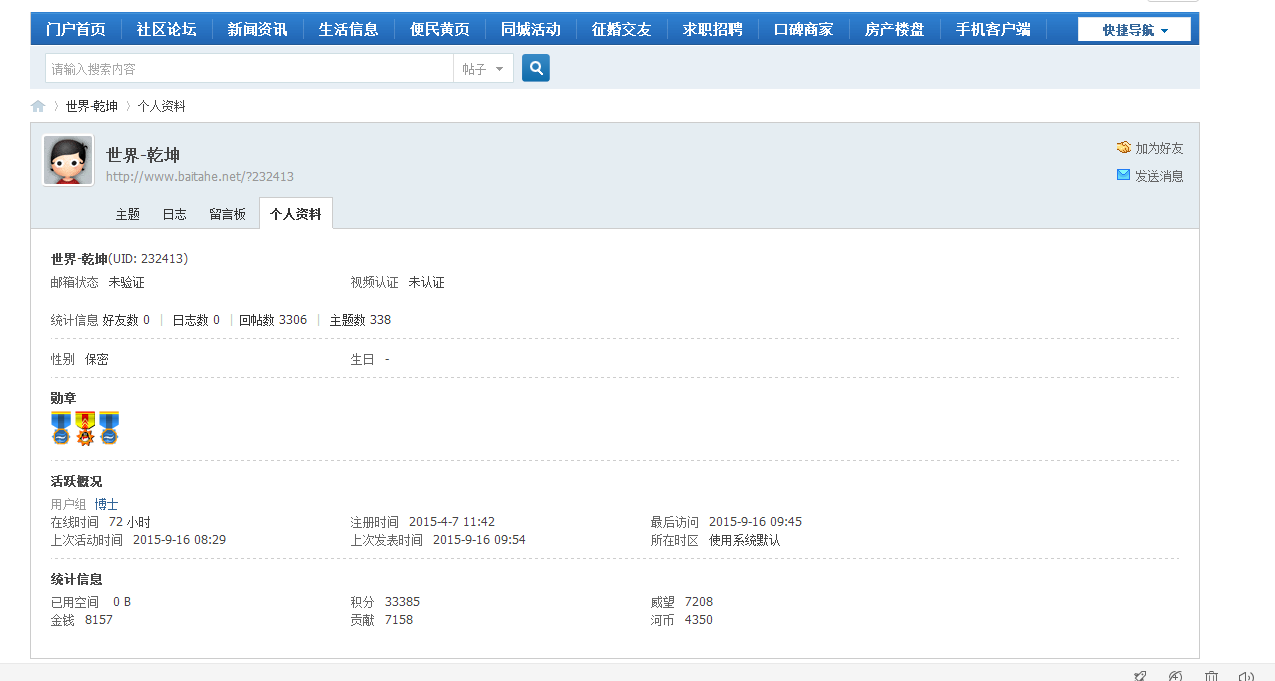Focus the 请输入搜索内容 search field
This screenshot has width=1275, height=681.
250,68
